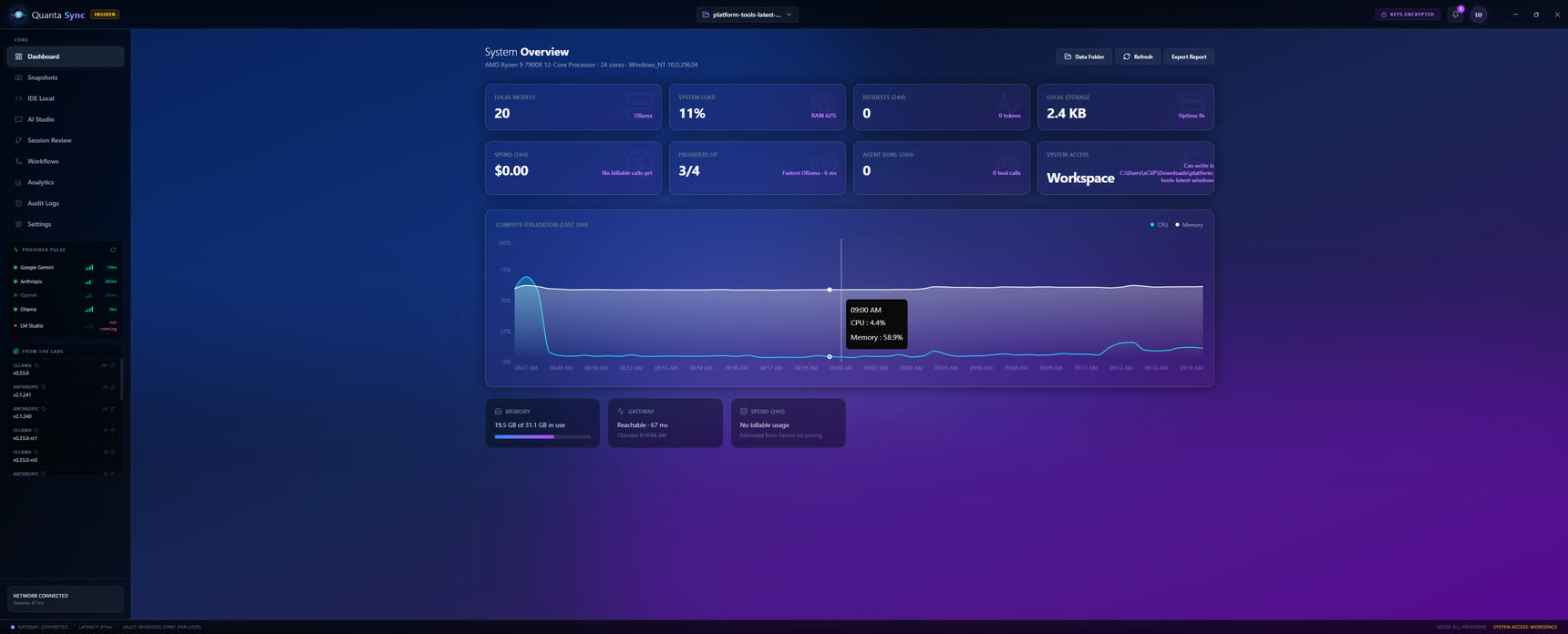This screenshot has width=1568, height=634.
Task: Click the Network Connected status card
Action: [66, 598]
